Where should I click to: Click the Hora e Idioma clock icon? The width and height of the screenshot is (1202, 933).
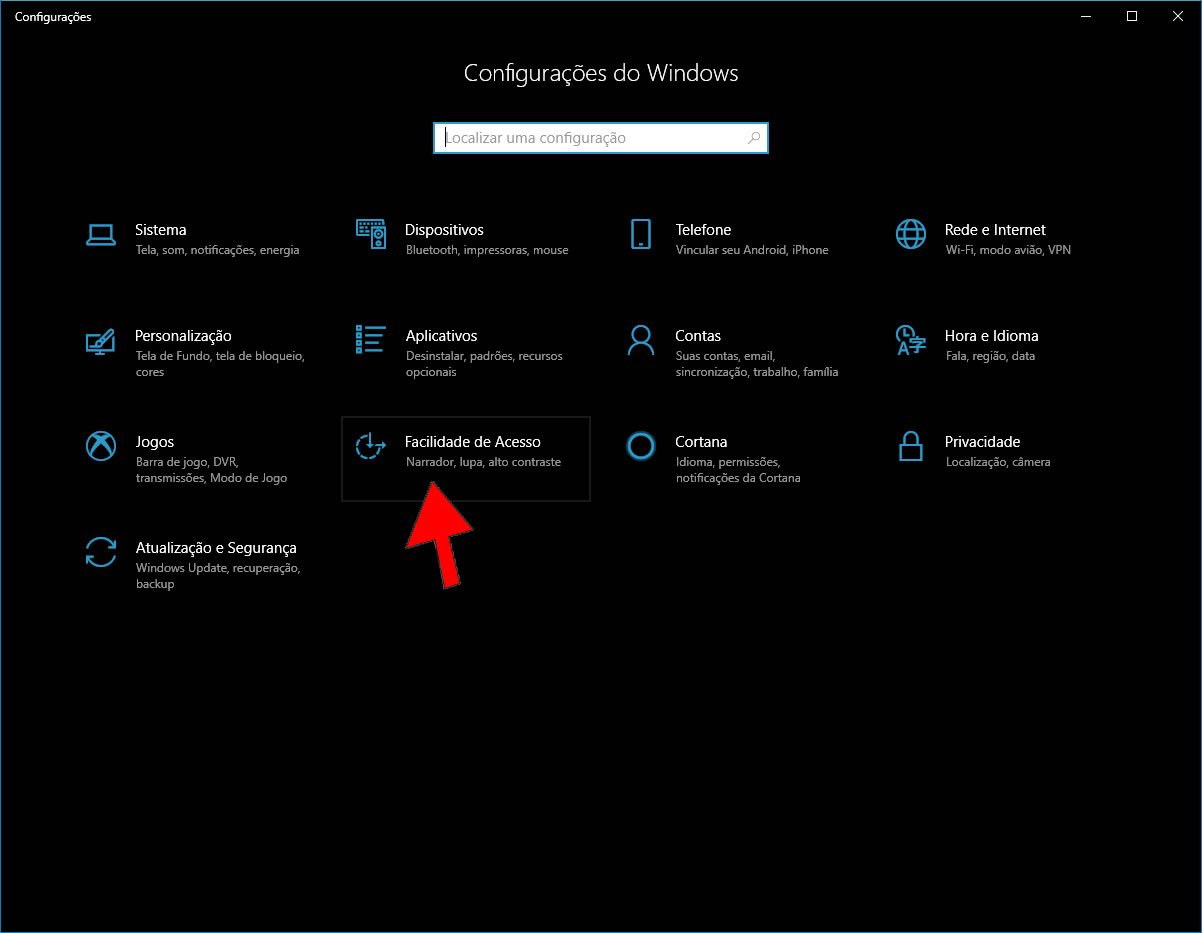click(x=911, y=340)
